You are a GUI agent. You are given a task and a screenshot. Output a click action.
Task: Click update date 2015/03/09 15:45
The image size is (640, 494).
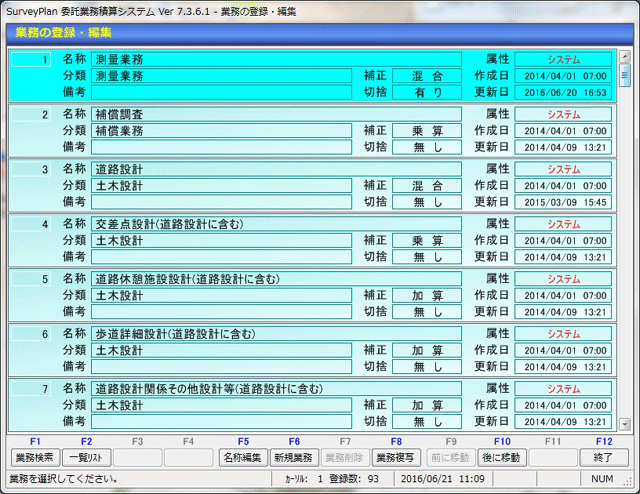click(x=563, y=202)
